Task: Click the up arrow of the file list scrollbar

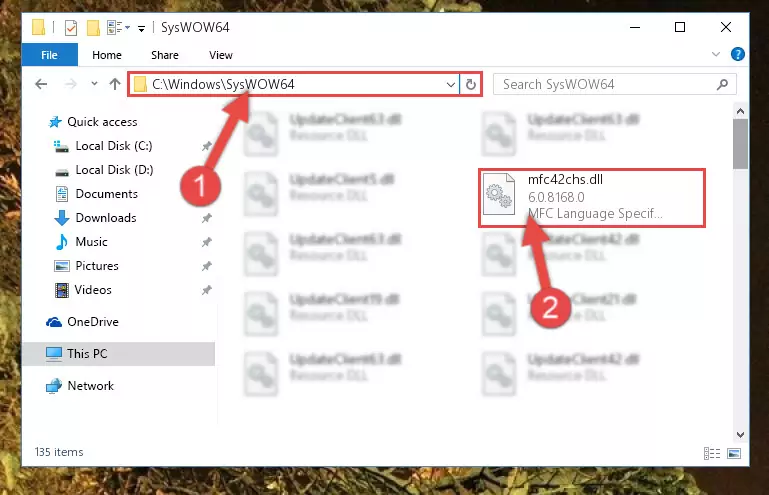Action: [740, 111]
